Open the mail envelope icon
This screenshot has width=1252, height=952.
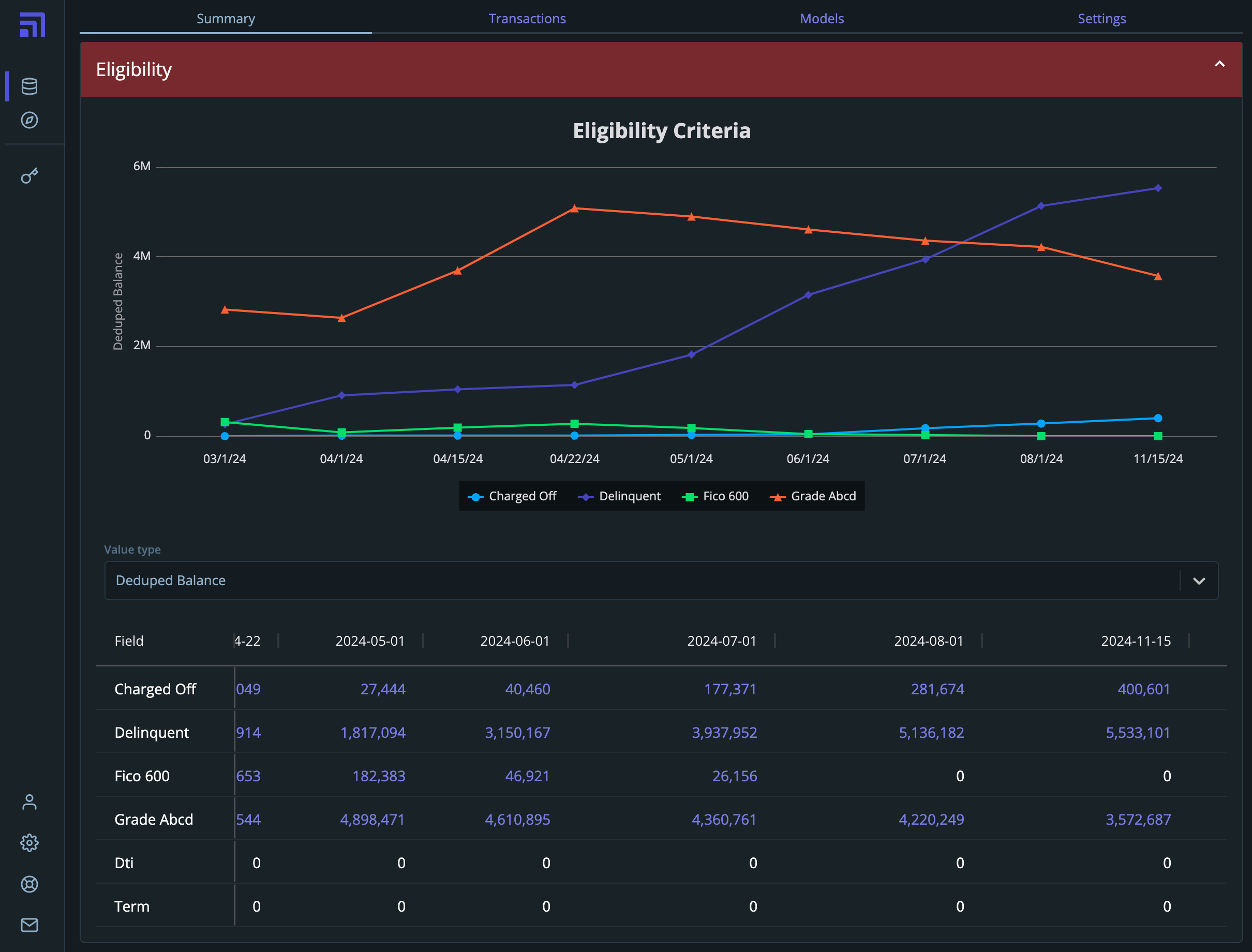29,925
